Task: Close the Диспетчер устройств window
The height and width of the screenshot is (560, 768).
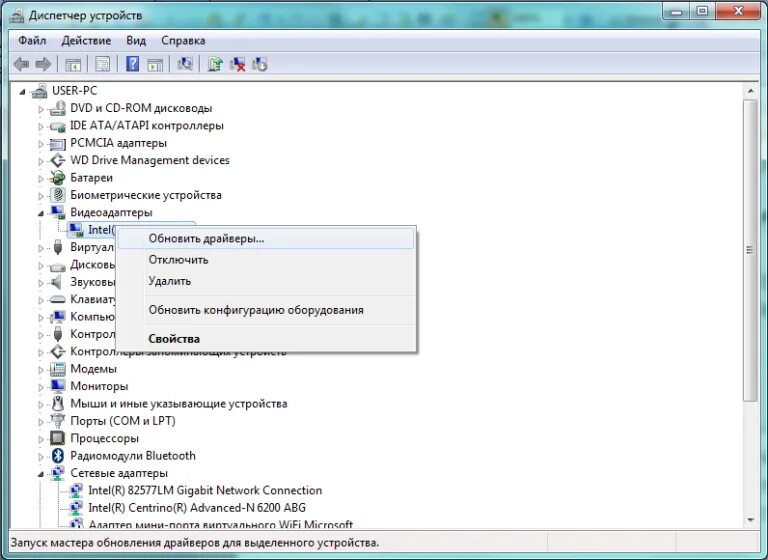Action: click(x=739, y=11)
